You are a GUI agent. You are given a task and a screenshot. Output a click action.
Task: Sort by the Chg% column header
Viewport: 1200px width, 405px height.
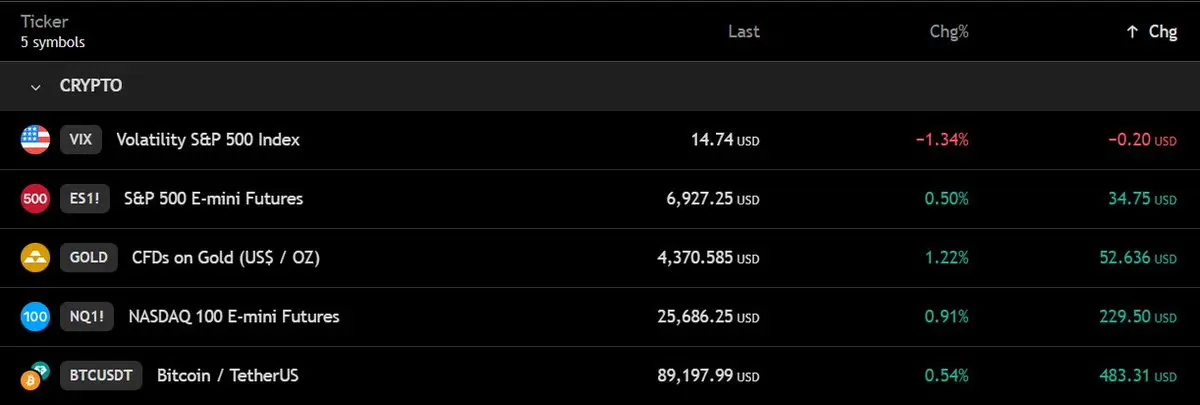point(948,31)
